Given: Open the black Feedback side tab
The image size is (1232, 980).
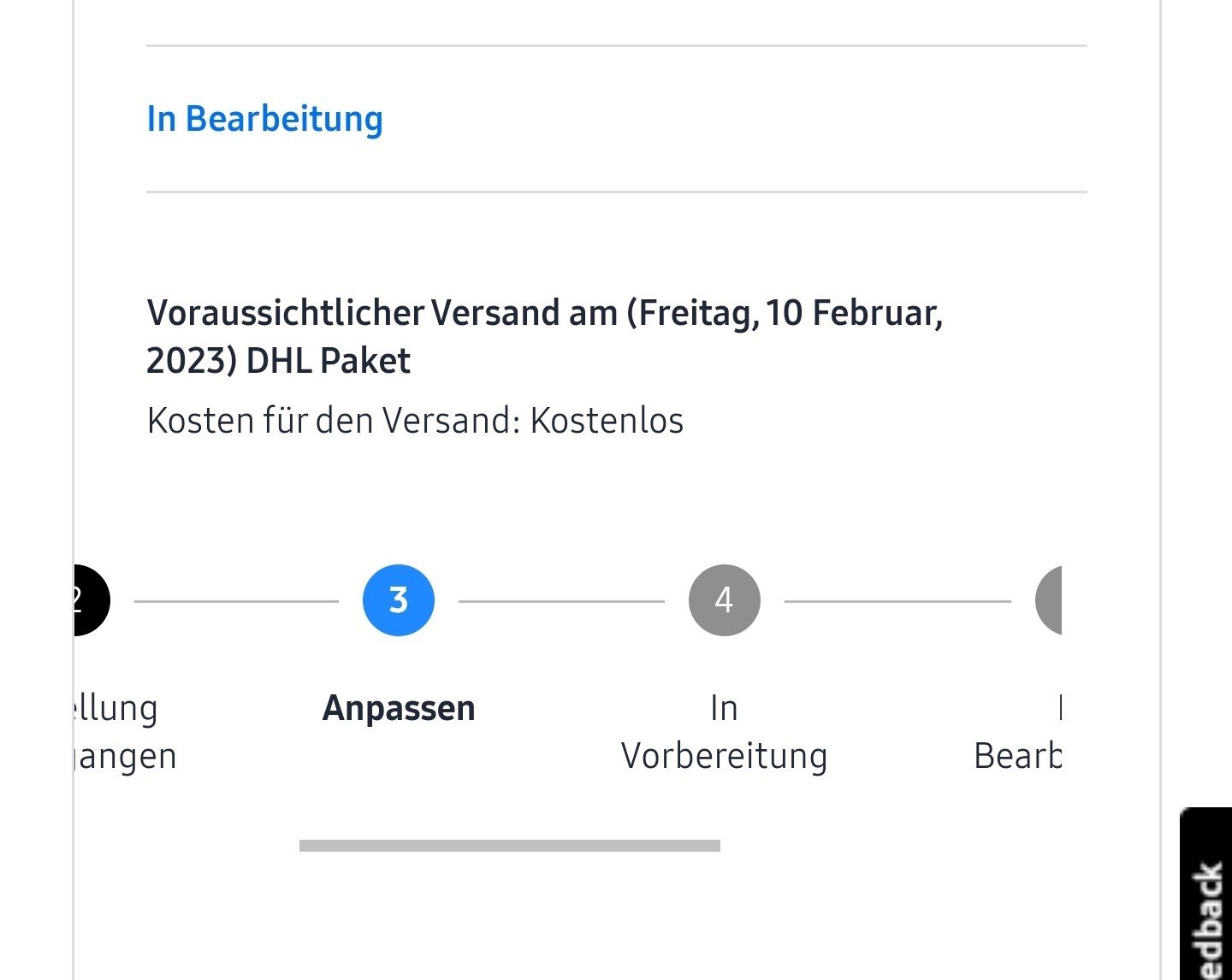Looking at the screenshot, I should [x=1207, y=906].
